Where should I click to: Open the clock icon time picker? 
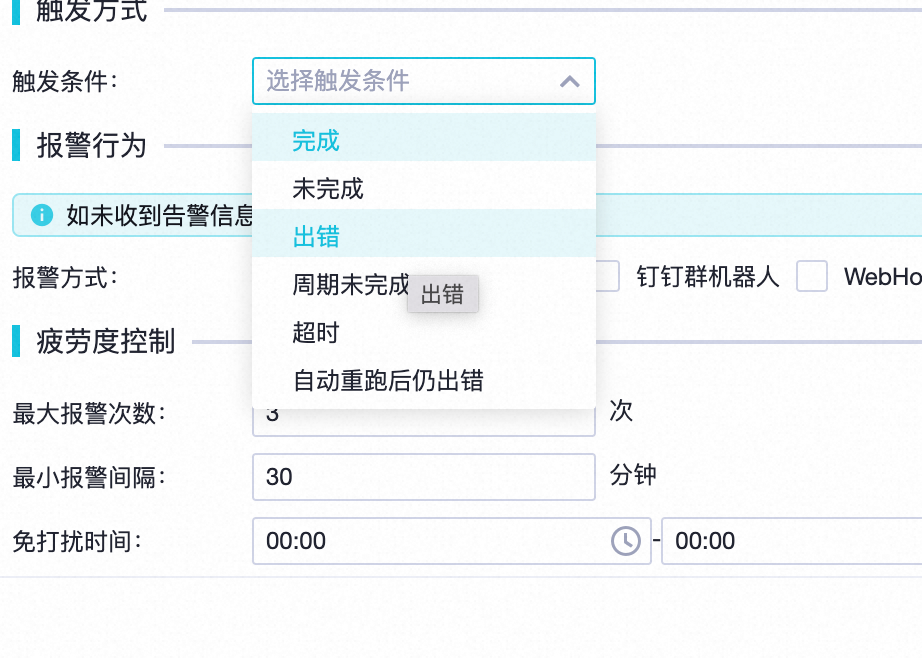626,541
